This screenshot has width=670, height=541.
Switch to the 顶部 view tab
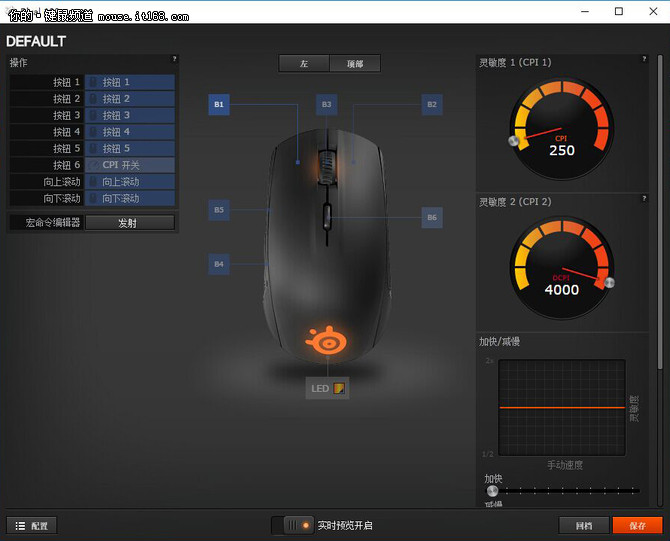355,64
